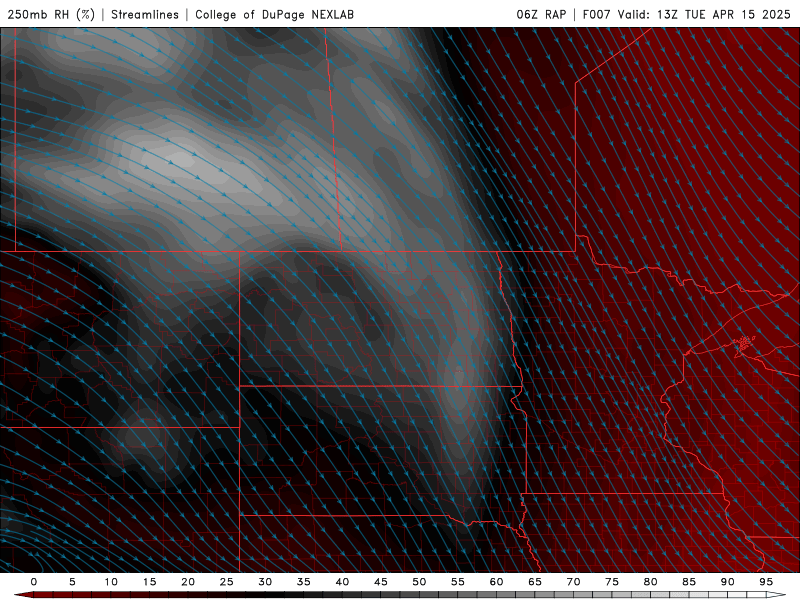Click 'Valid: 13Z TUE APR 15 2025' text
The height and width of the screenshot is (600, 800).
704,14
